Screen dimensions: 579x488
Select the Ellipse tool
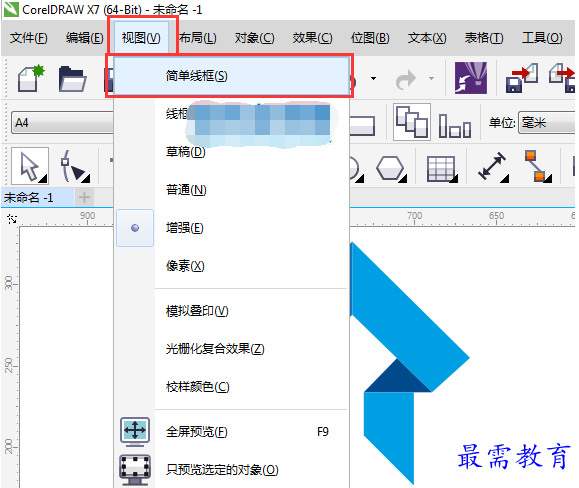(x=356, y=169)
